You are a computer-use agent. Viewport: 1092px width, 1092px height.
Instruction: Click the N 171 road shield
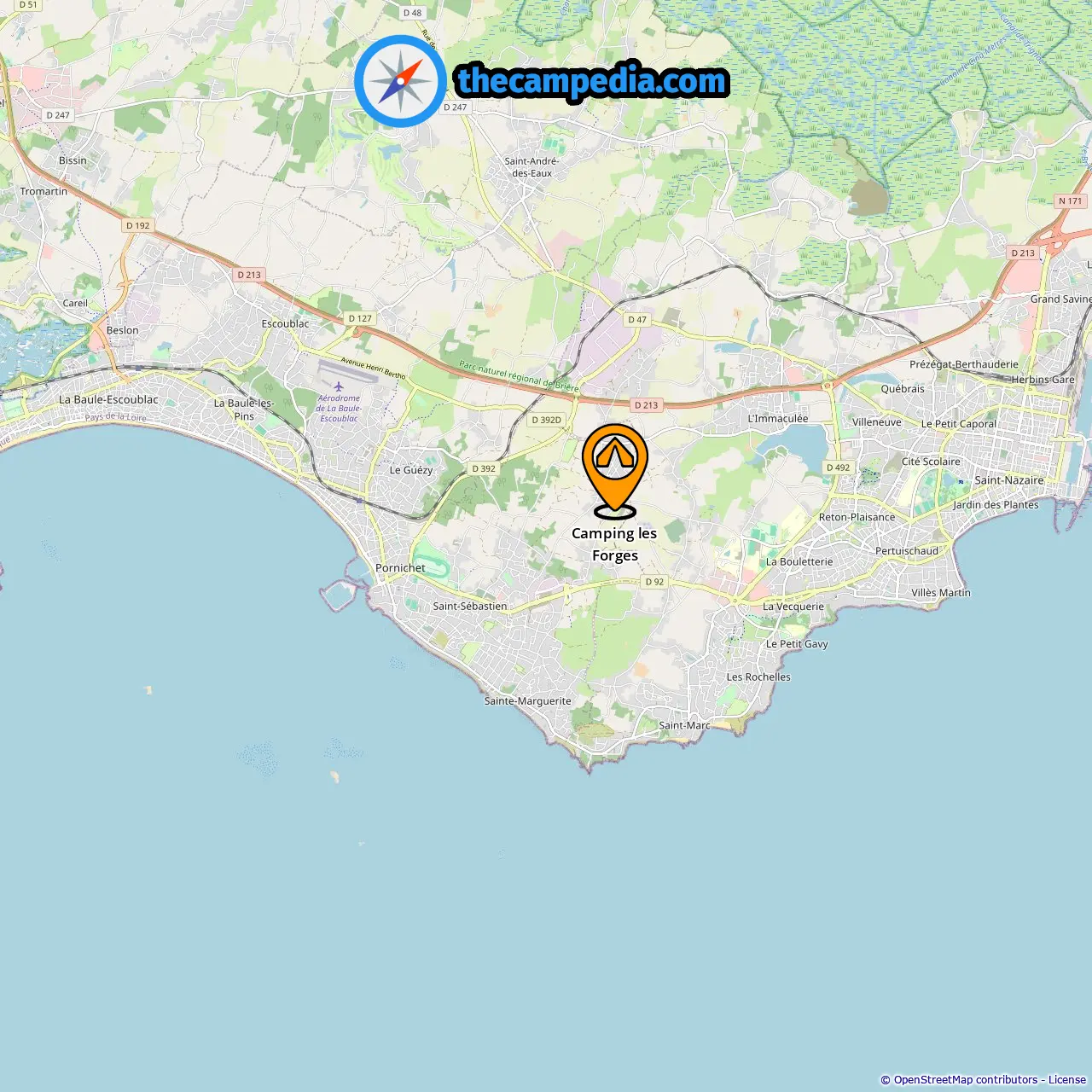coord(1070,201)
